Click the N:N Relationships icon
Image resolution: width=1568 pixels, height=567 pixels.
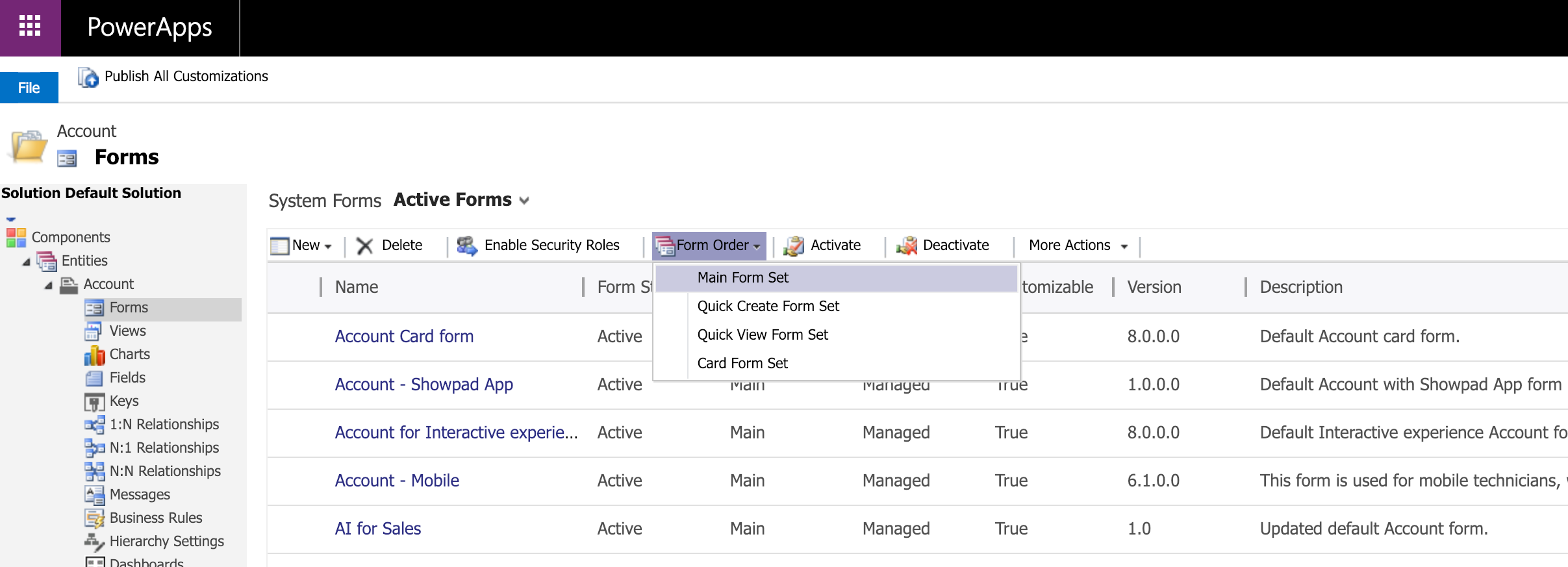click(x=94, y=472)
